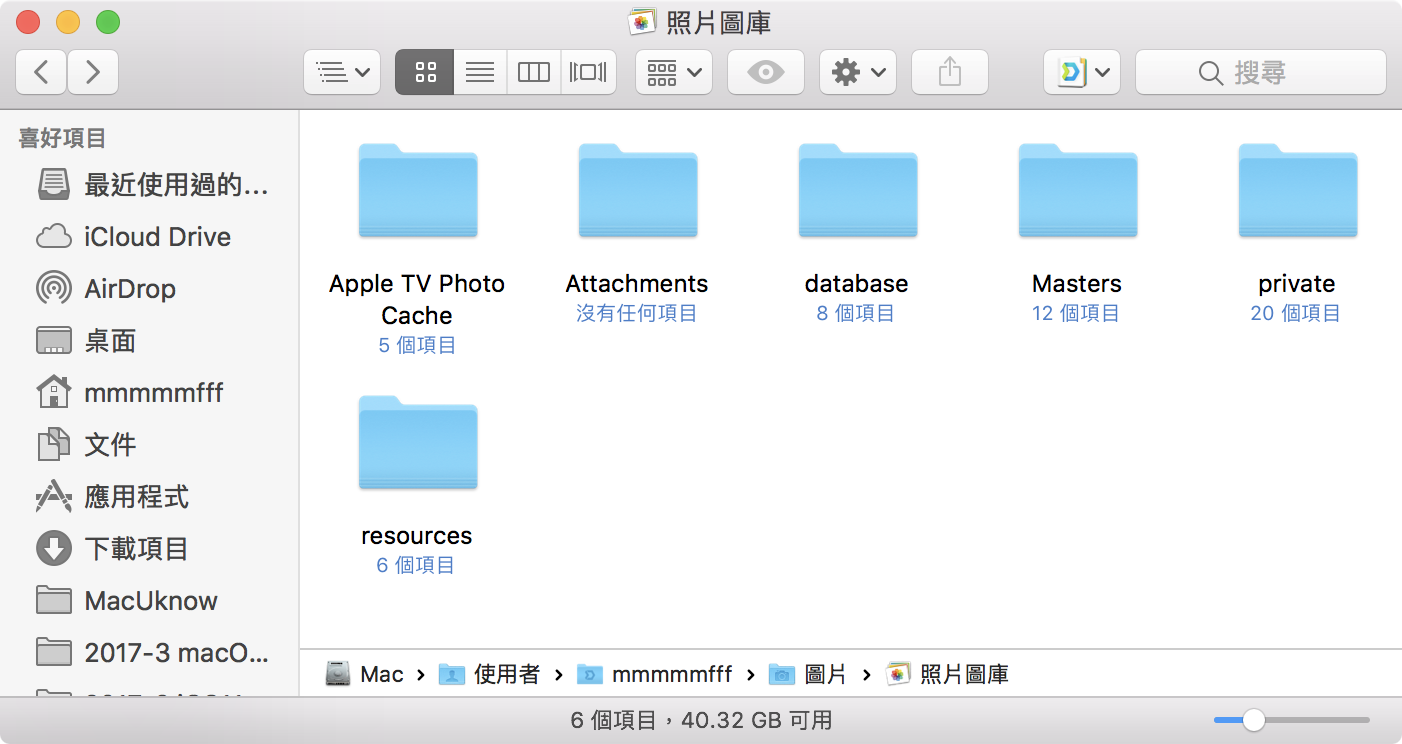Open the path outline dropdown in toolbar
The image size is (1402, 744).
(x=341, y=72)
